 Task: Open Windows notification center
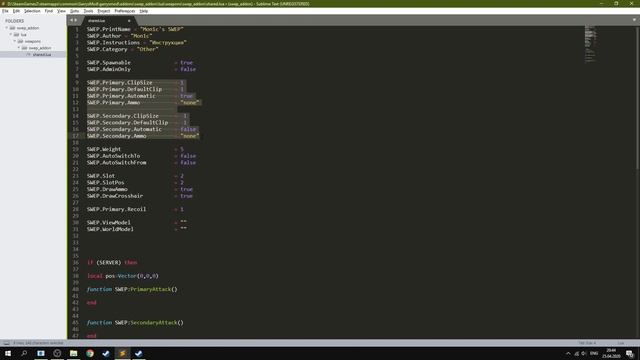[629, 353]
